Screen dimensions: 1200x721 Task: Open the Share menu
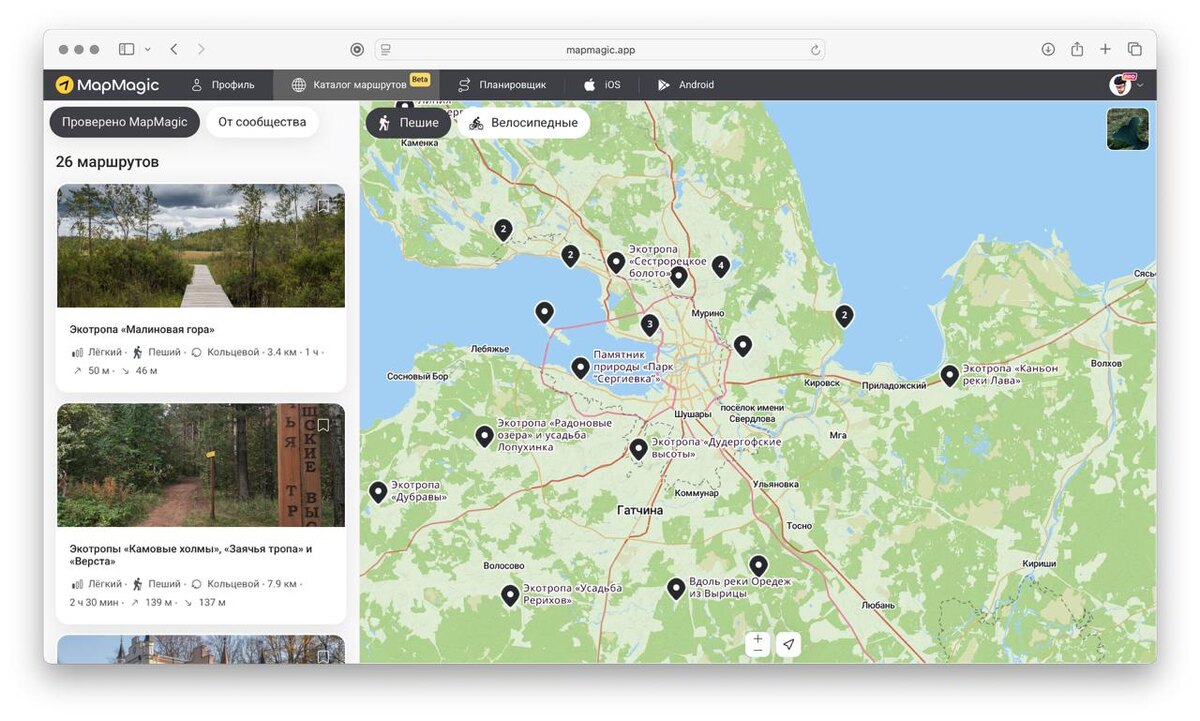pos(1077,49)
